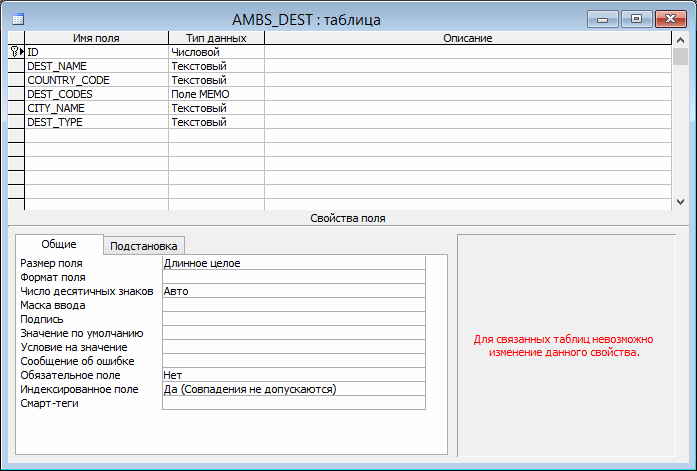Viewport: 697px width, 471px height.
Task: Click the Смарт-теги value box
Action: tap(294, 403)
